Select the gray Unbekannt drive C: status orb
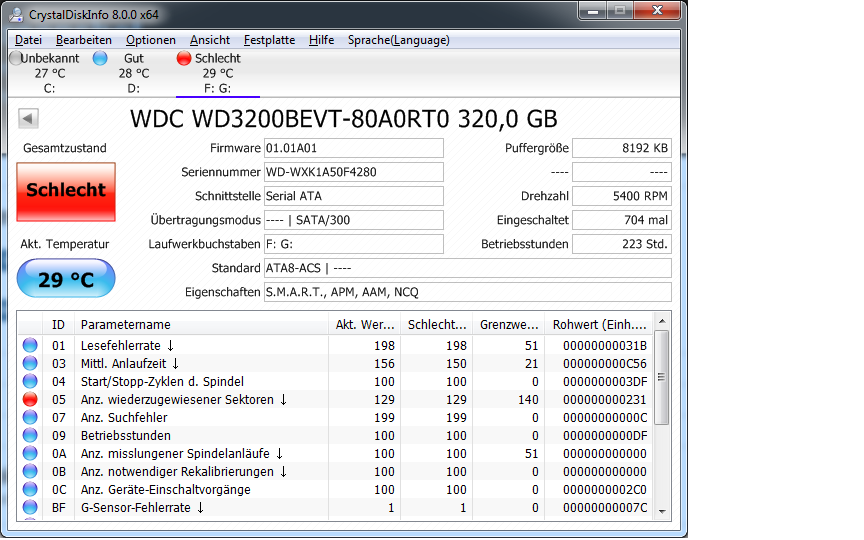This screenshot has height=540, width=864. point(15,58)
